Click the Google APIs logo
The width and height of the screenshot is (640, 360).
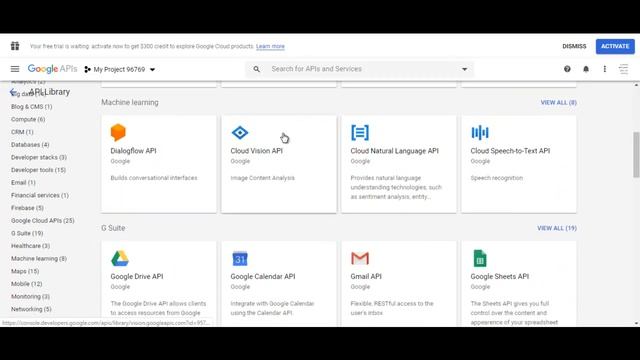click(x=52, y=69)
